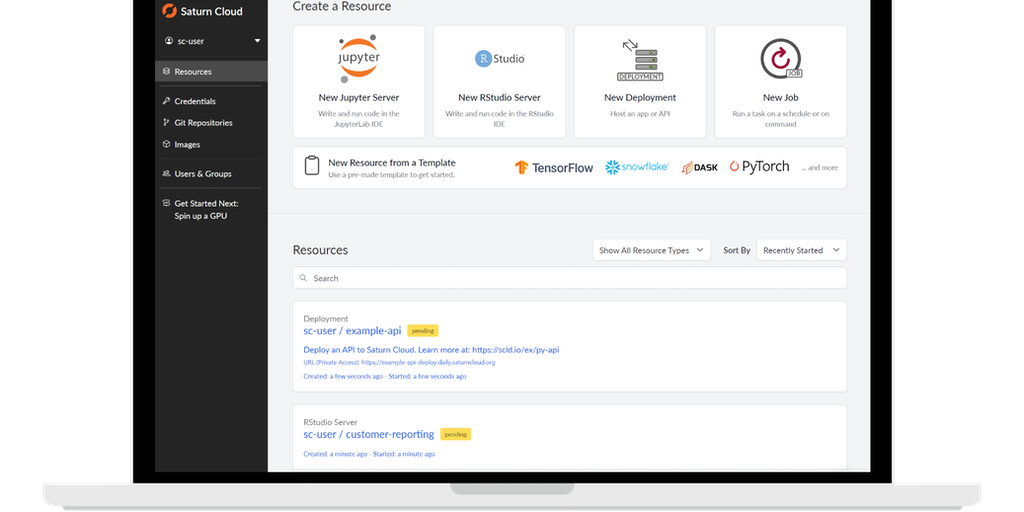Click the Saturn Cloud logo icon

coord(169,10)
